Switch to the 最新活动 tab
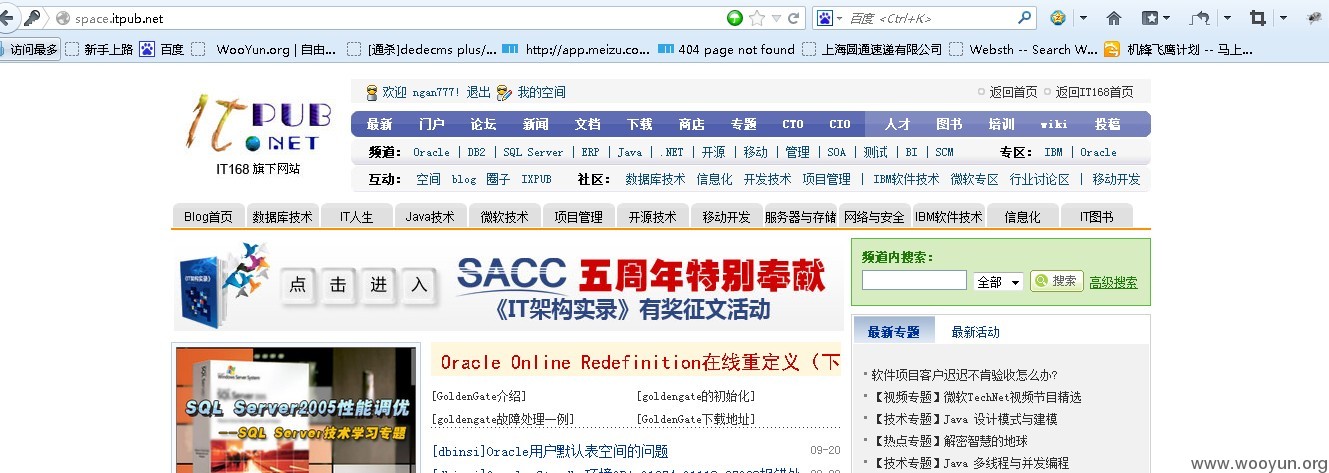The width and height of the screenshot is (1329, 473). [x=975, y=331]
